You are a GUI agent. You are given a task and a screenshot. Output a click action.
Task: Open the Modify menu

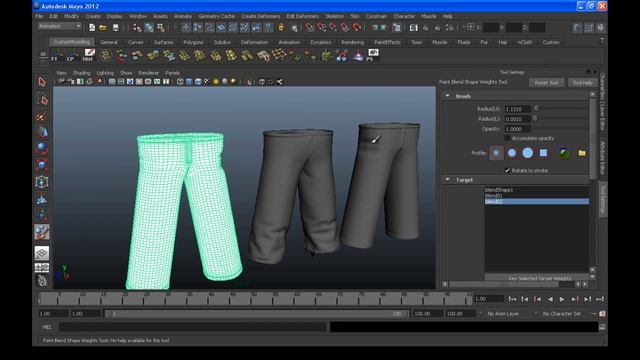click(71, 16)
